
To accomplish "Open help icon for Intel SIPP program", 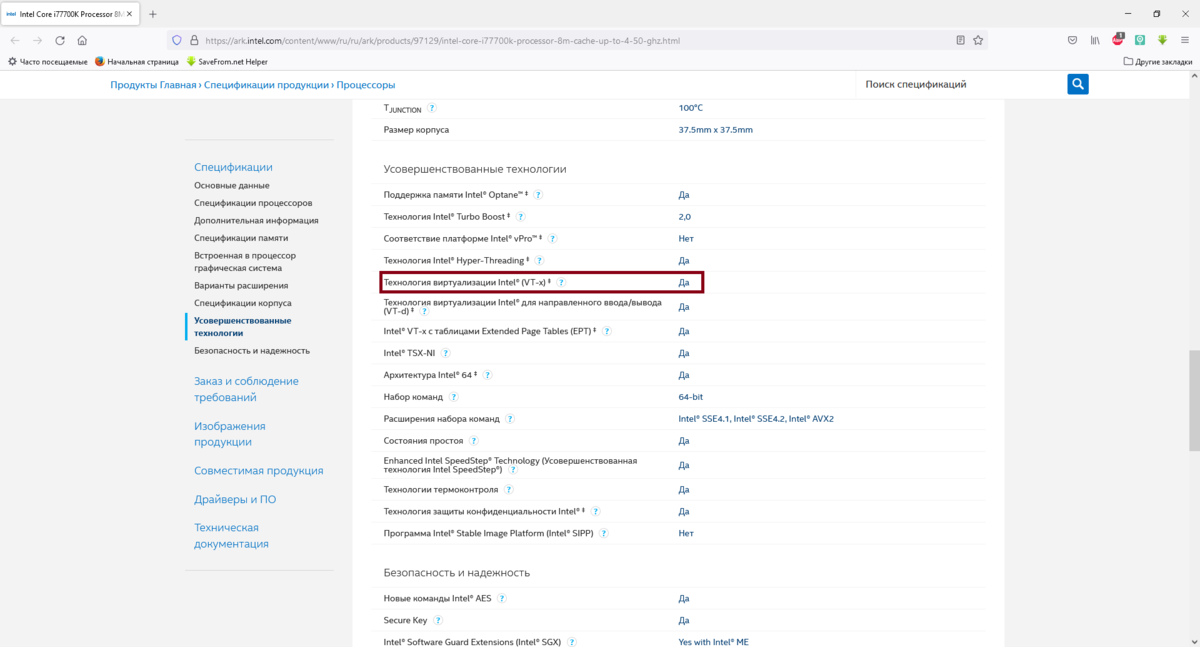I will coord(604,534).
